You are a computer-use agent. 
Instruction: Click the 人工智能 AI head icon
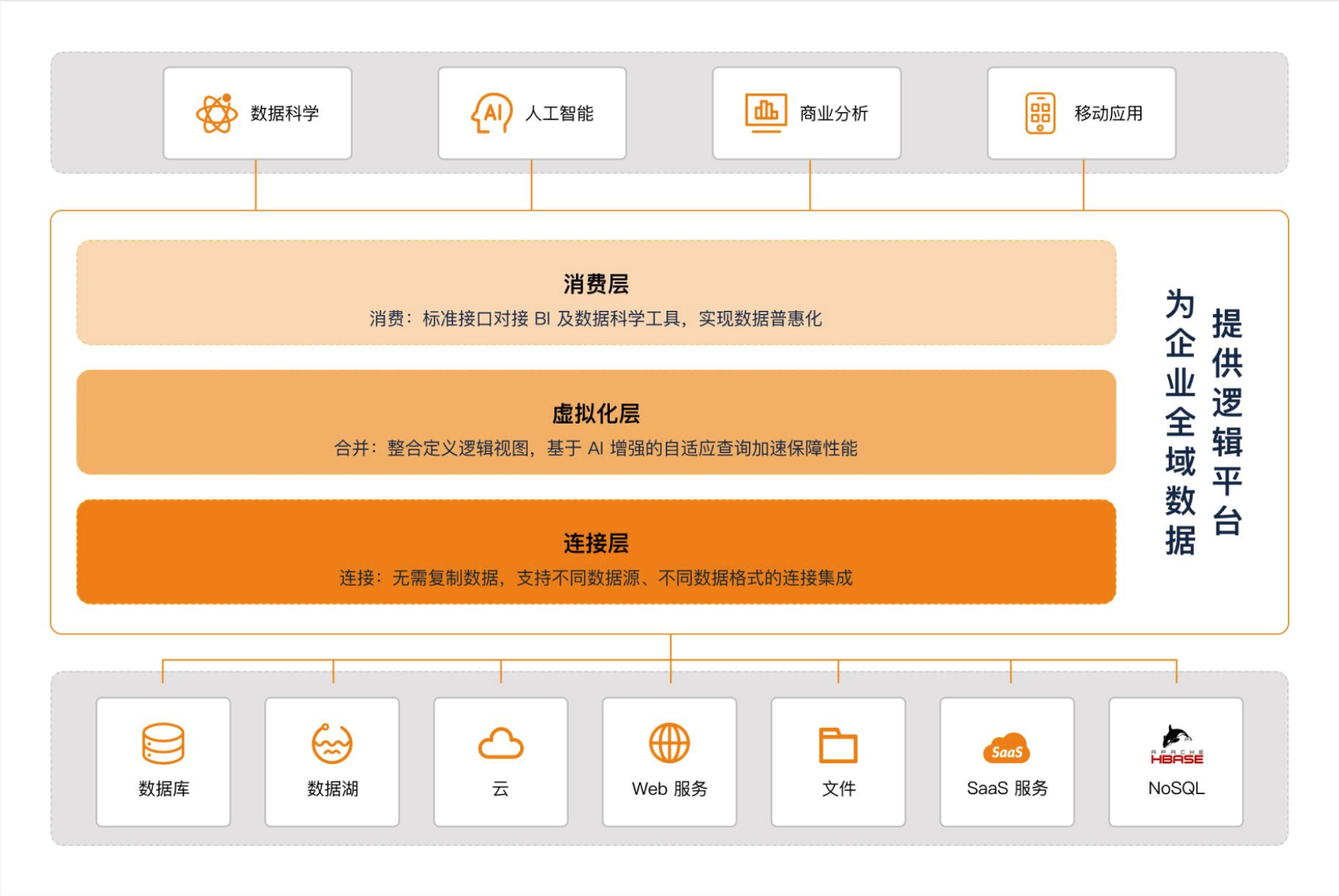pyautogui.click(x=491, y=112)
